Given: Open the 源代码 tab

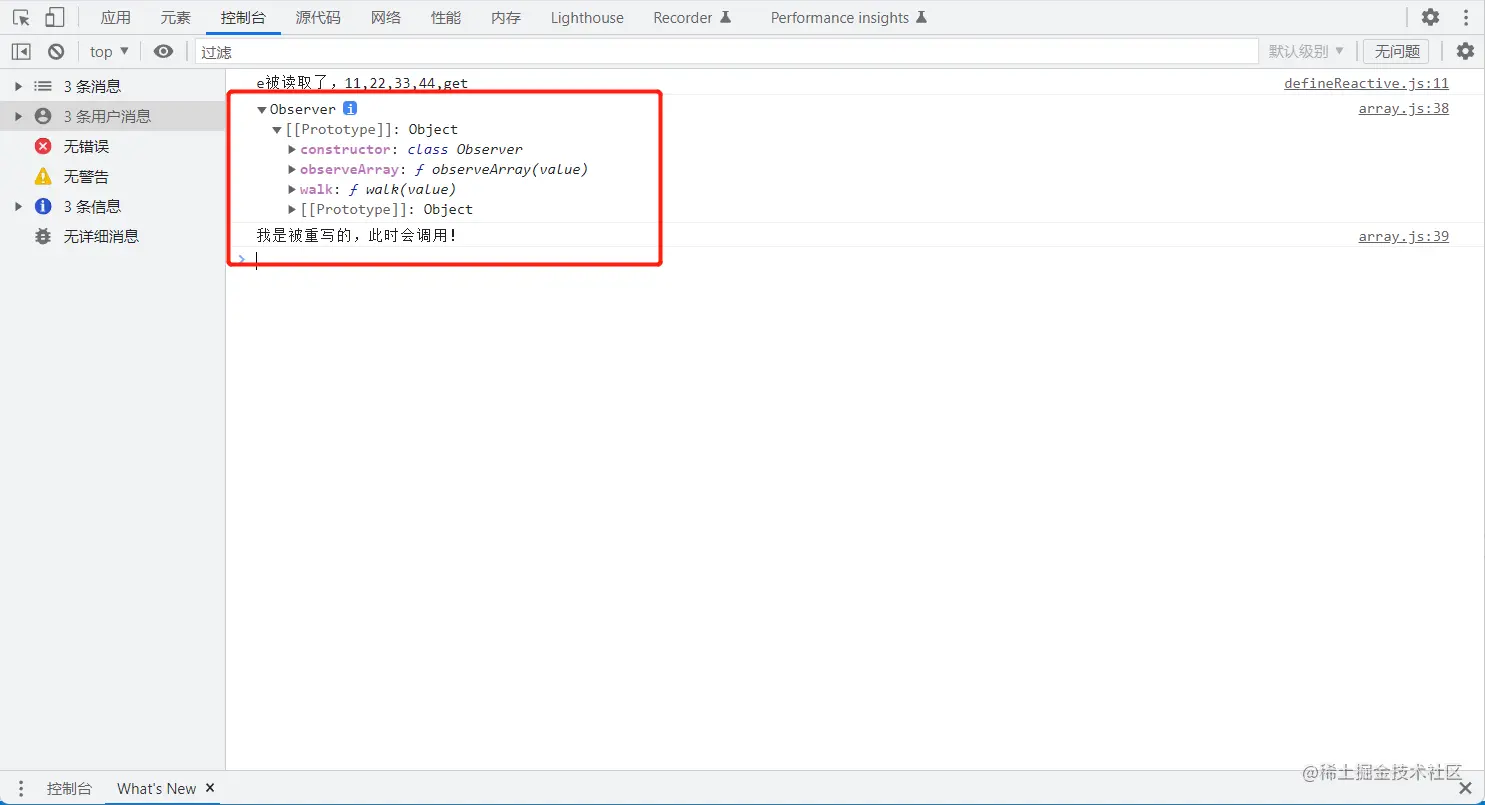Looking at the screenshot, I should pos(318,18).
